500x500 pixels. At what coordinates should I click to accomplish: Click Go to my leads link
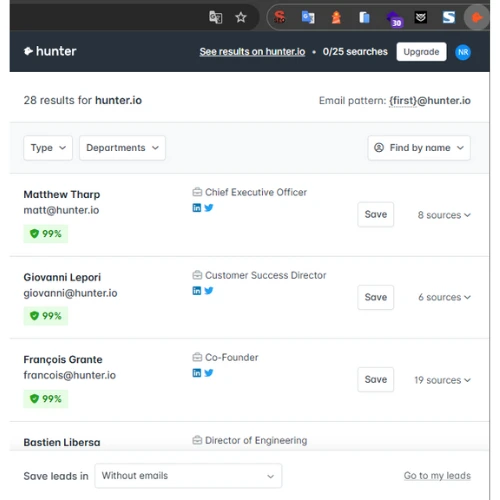(437, 476)
